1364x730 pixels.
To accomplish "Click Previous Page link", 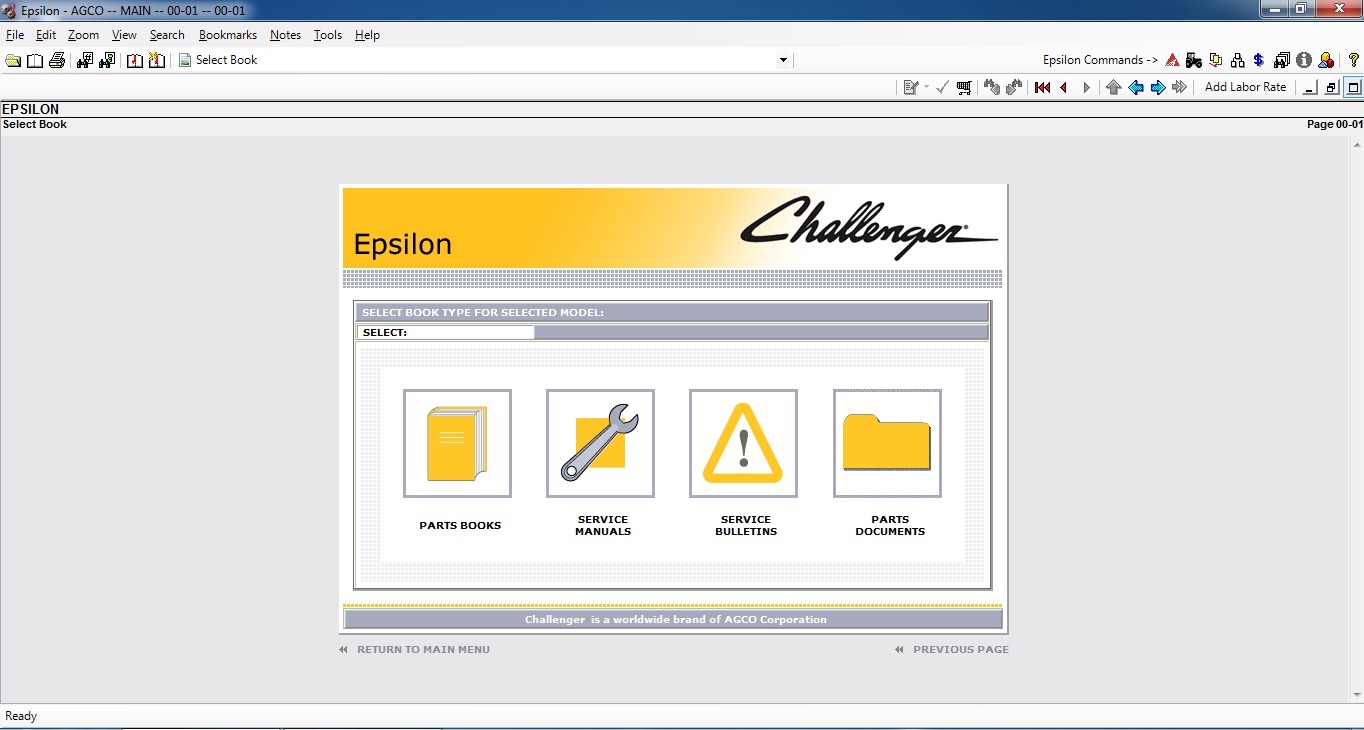I will pos(961,649).
